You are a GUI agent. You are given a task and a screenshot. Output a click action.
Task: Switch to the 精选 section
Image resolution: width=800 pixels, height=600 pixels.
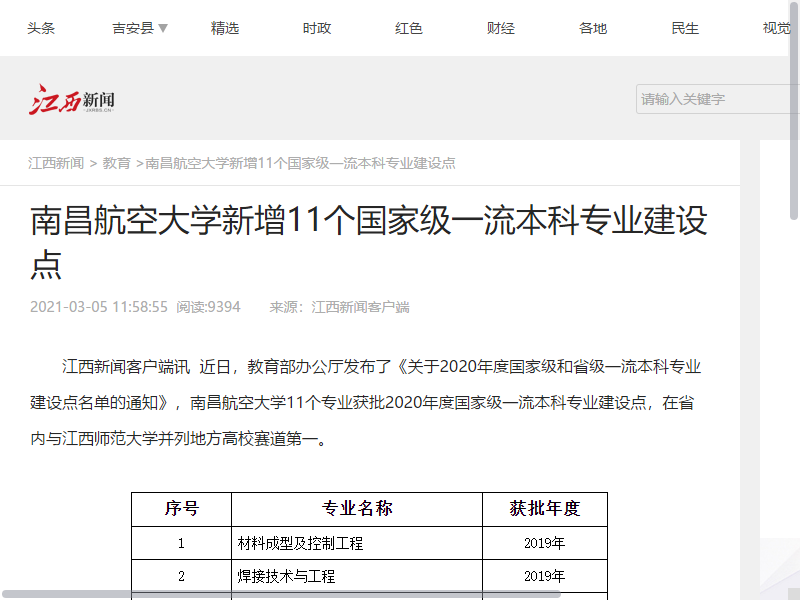coord(224,28)
